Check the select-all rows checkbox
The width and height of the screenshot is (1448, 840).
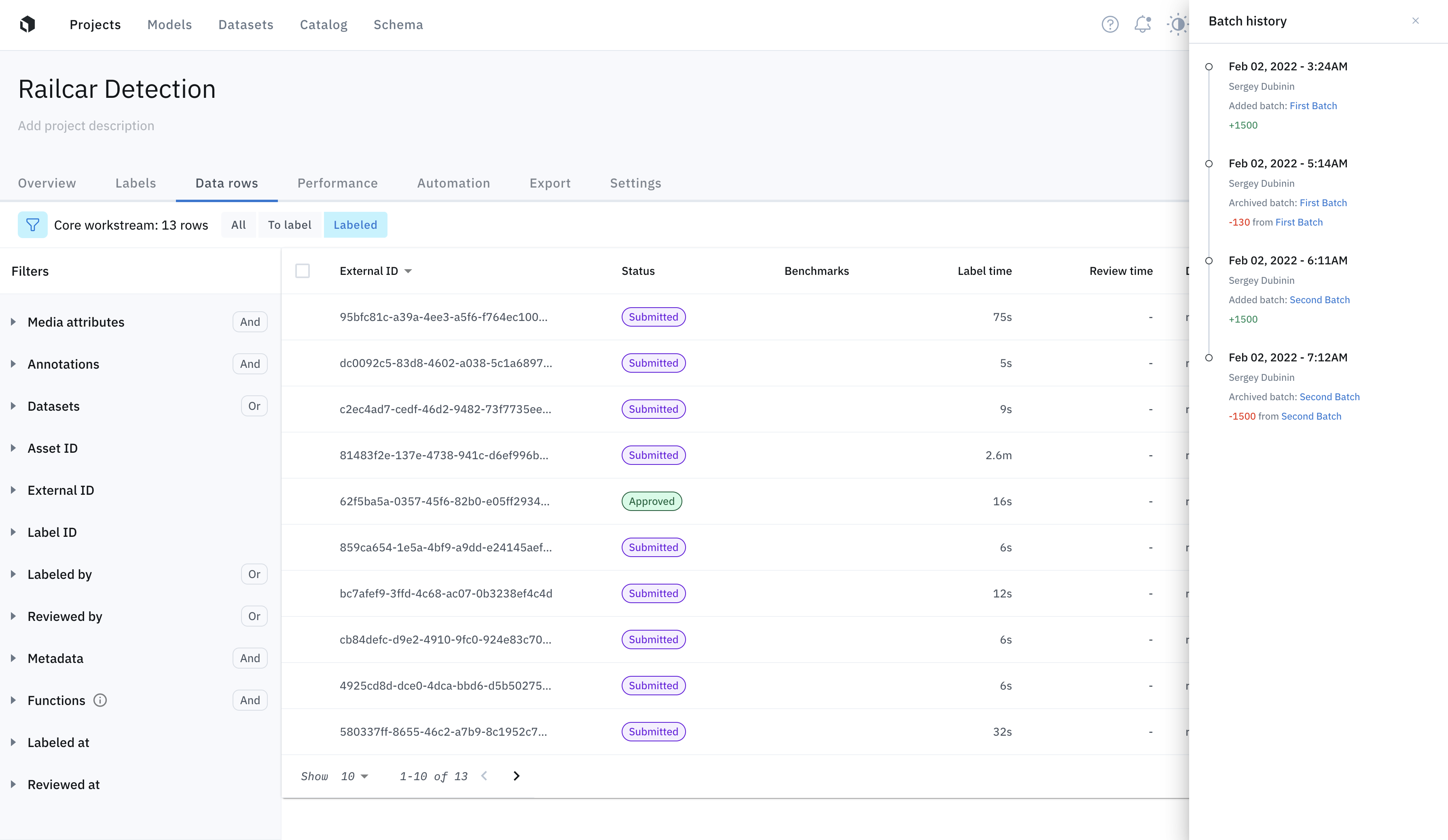pos(302,271)
